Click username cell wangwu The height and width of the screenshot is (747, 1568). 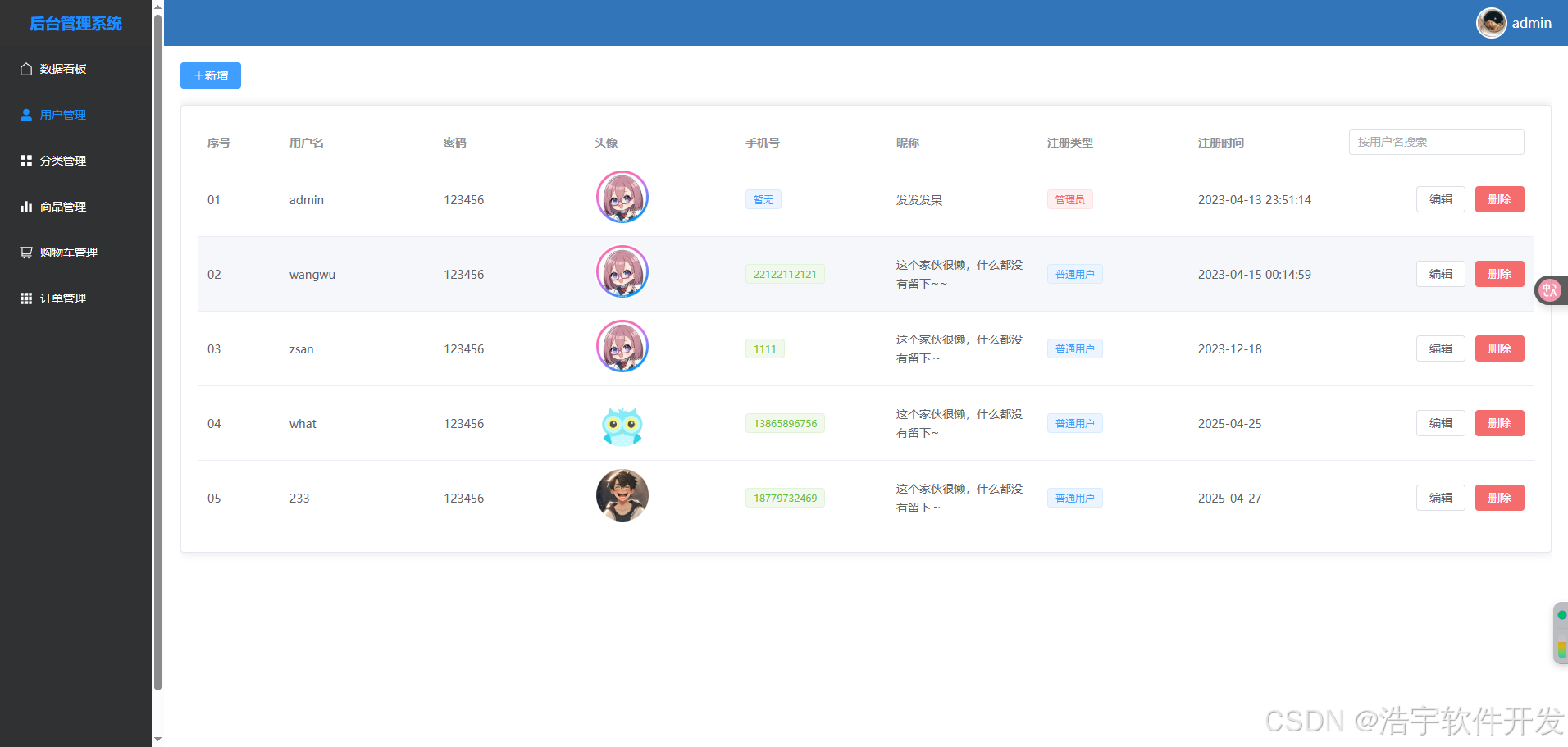coord(312,275)
